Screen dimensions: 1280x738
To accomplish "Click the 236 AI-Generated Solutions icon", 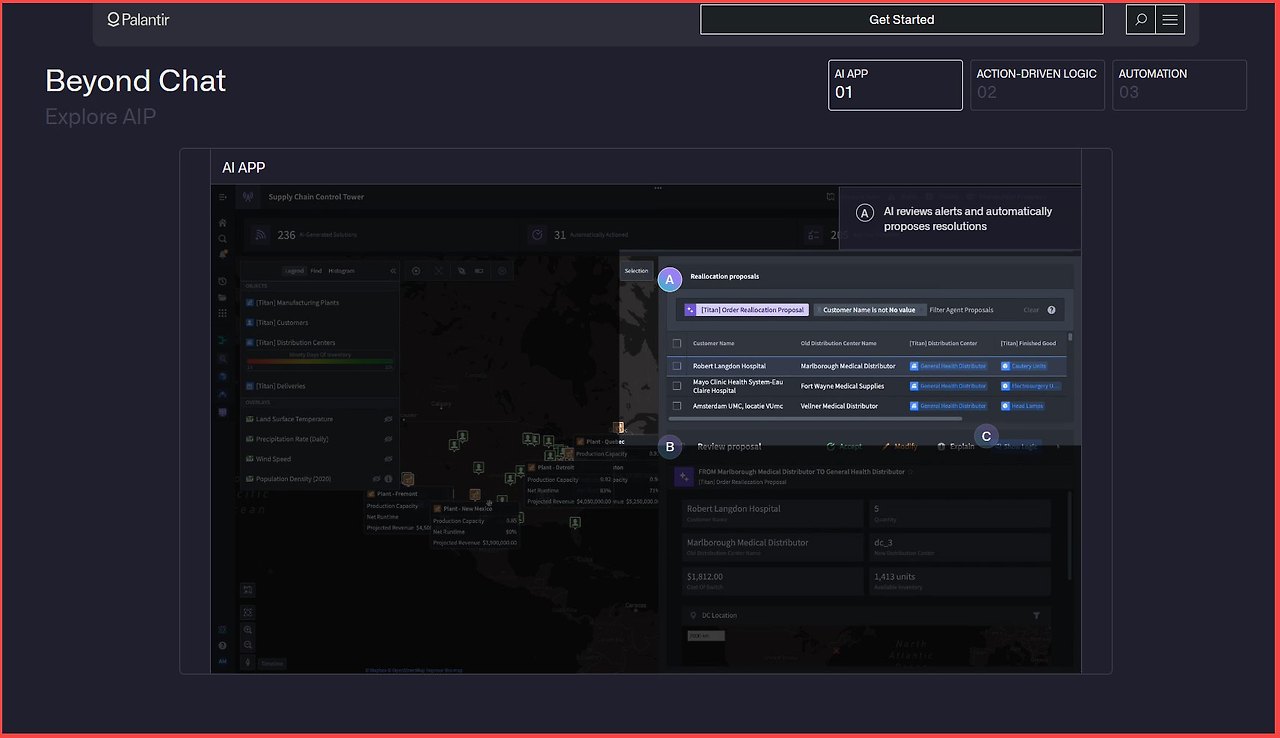I will click(x=262, y=235).
